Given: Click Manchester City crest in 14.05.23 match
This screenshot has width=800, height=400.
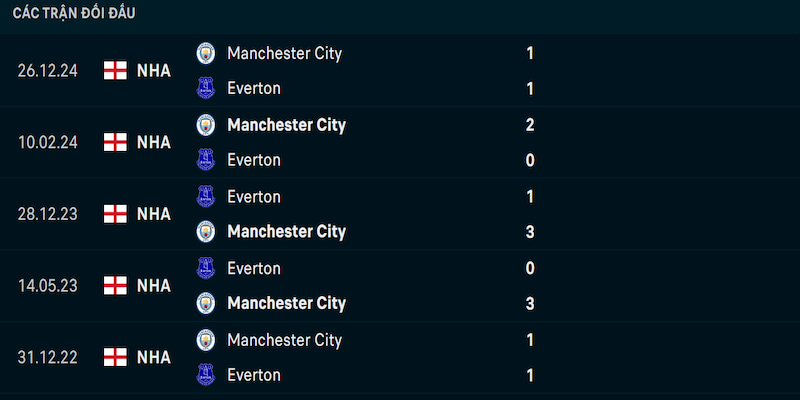Looking at the screenshot, I should [206, 303].
